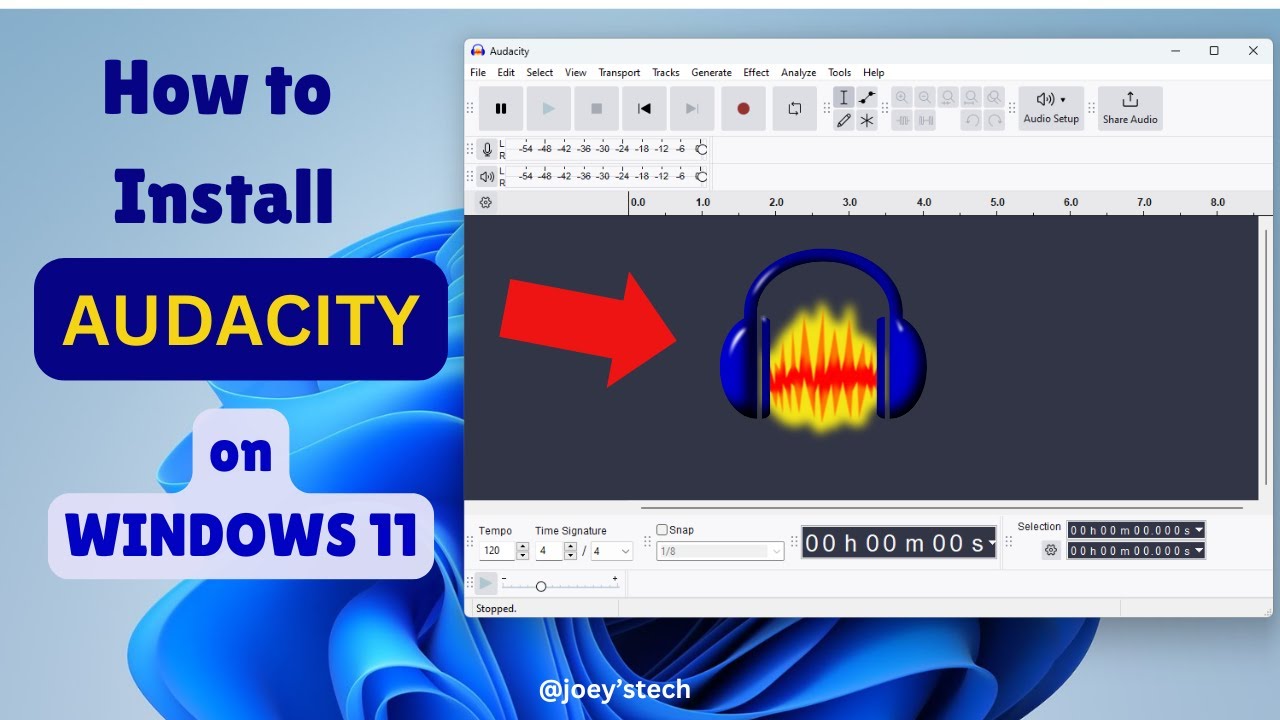Image resolution: width=1280 pixels, height=720 pixels.
Task: Open the View menu
Action: point(576,72)
